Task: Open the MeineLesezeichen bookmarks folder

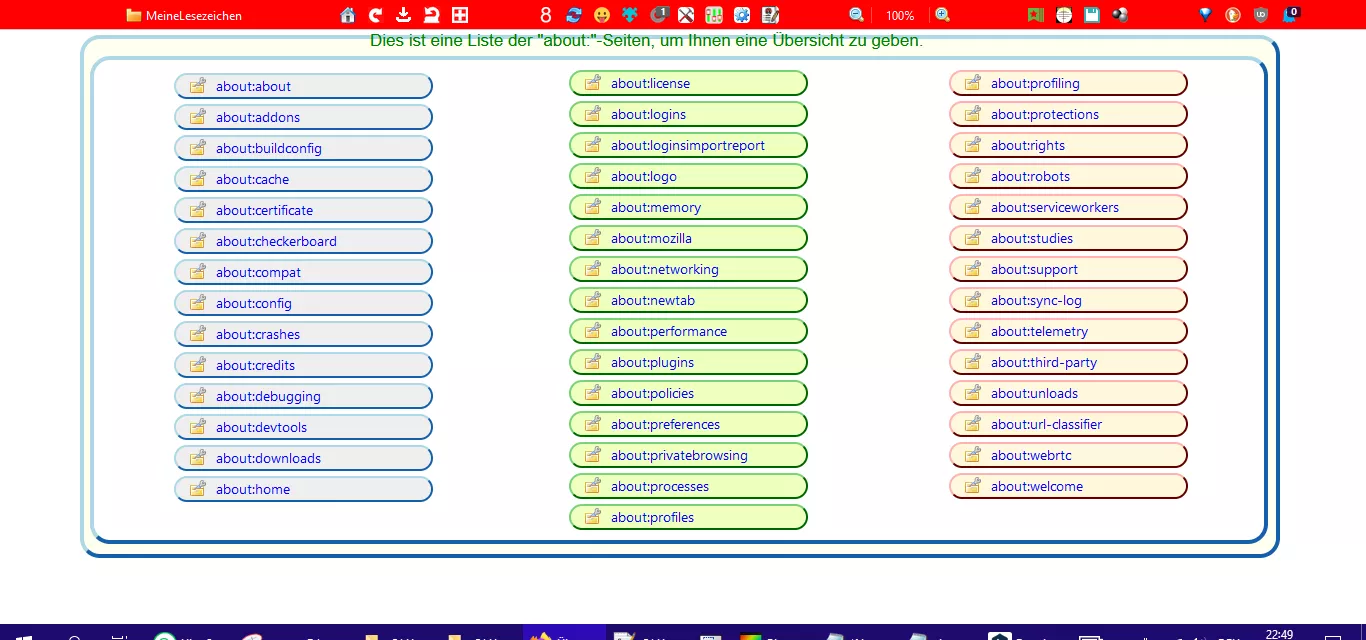Action: click(184, 15)
